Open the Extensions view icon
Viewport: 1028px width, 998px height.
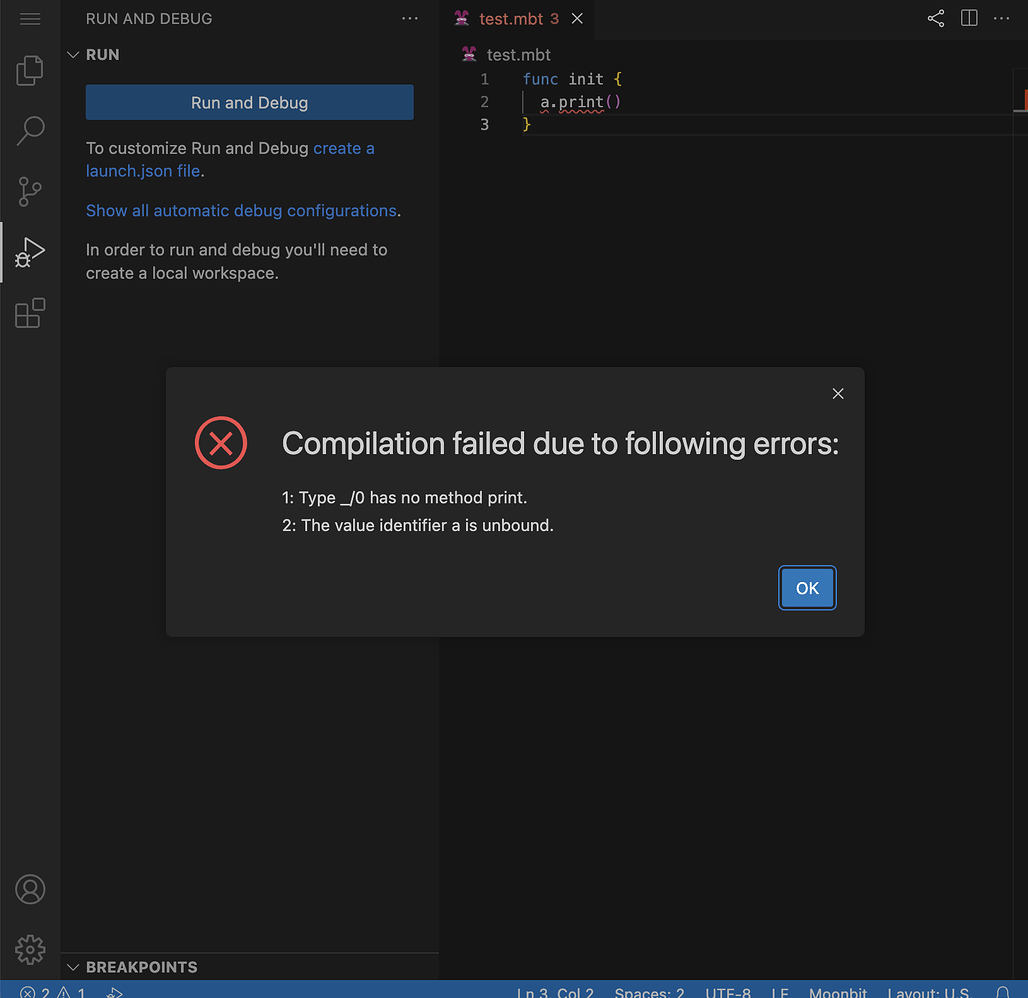(x=30, y=313)
